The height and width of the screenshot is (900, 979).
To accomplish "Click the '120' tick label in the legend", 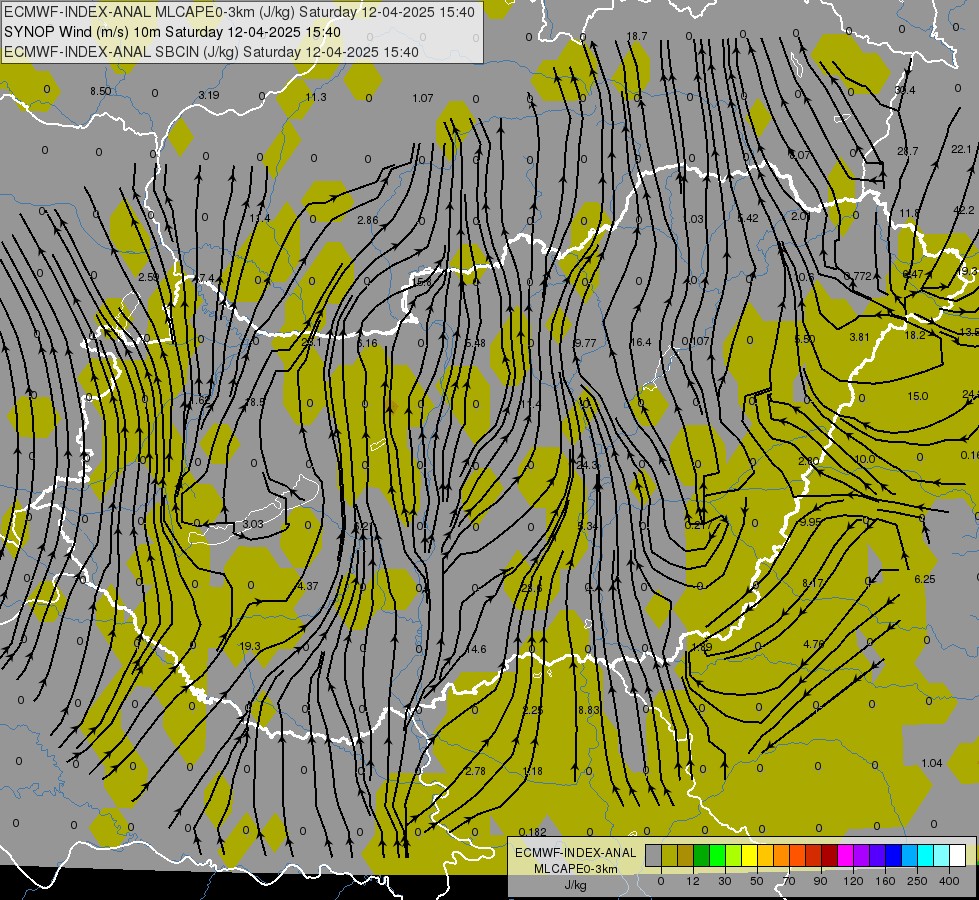I will click(x=854, y=882).
